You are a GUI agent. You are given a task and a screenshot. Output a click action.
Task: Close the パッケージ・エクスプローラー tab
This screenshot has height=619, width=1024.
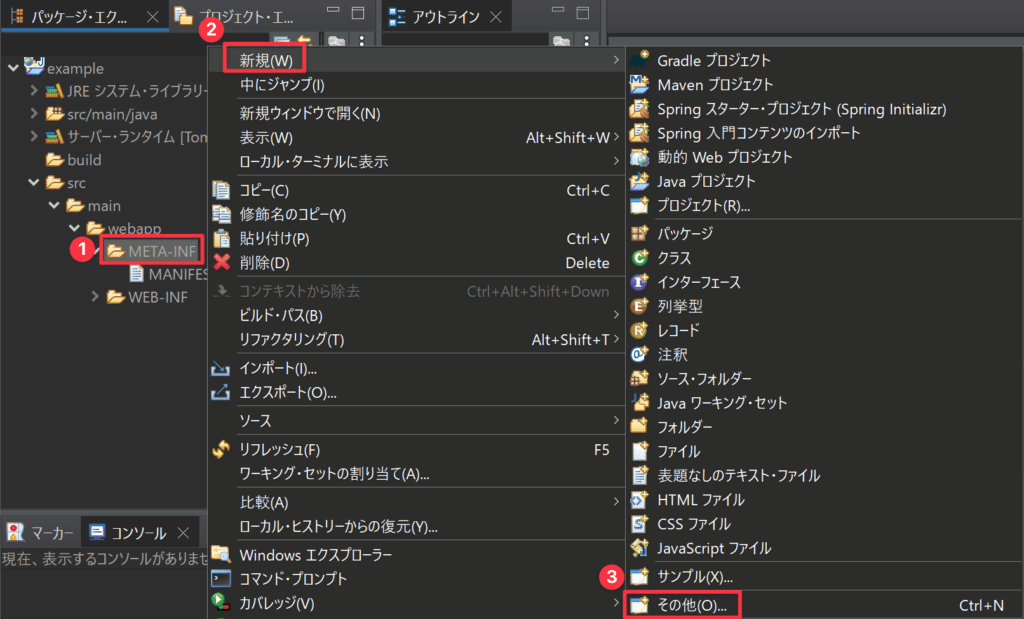pos(152,17)
